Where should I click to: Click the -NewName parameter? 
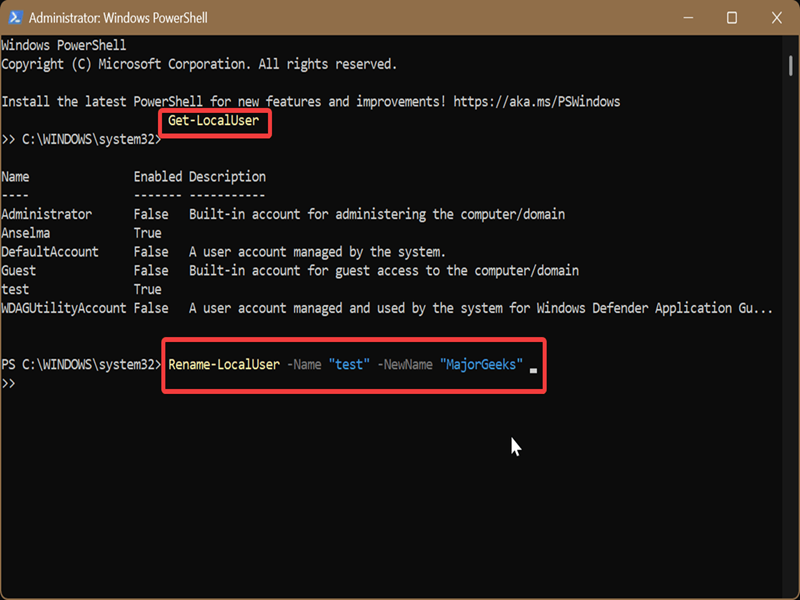(405, 365)
